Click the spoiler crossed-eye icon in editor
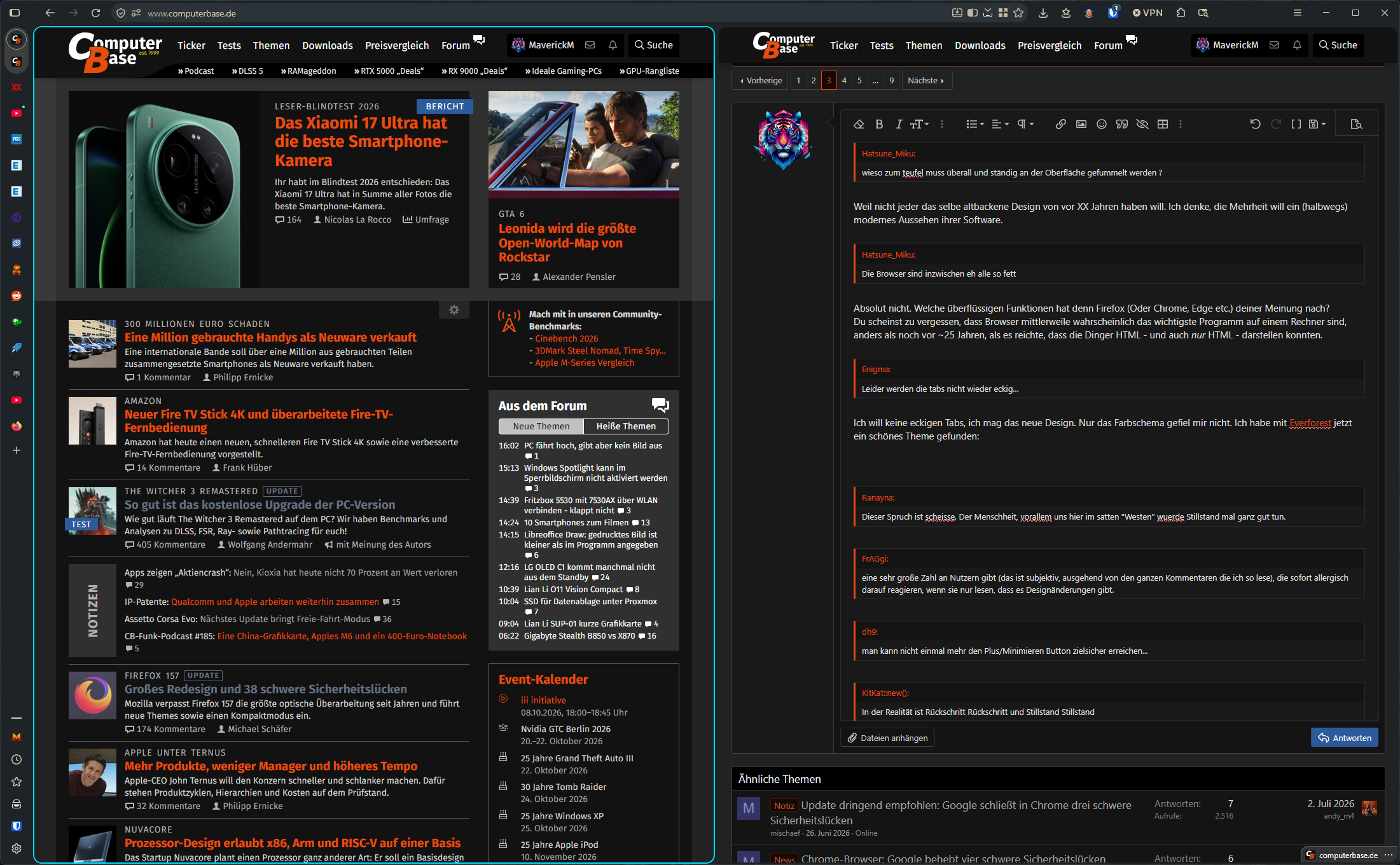1400x865 pixels. coord(1142,124)
